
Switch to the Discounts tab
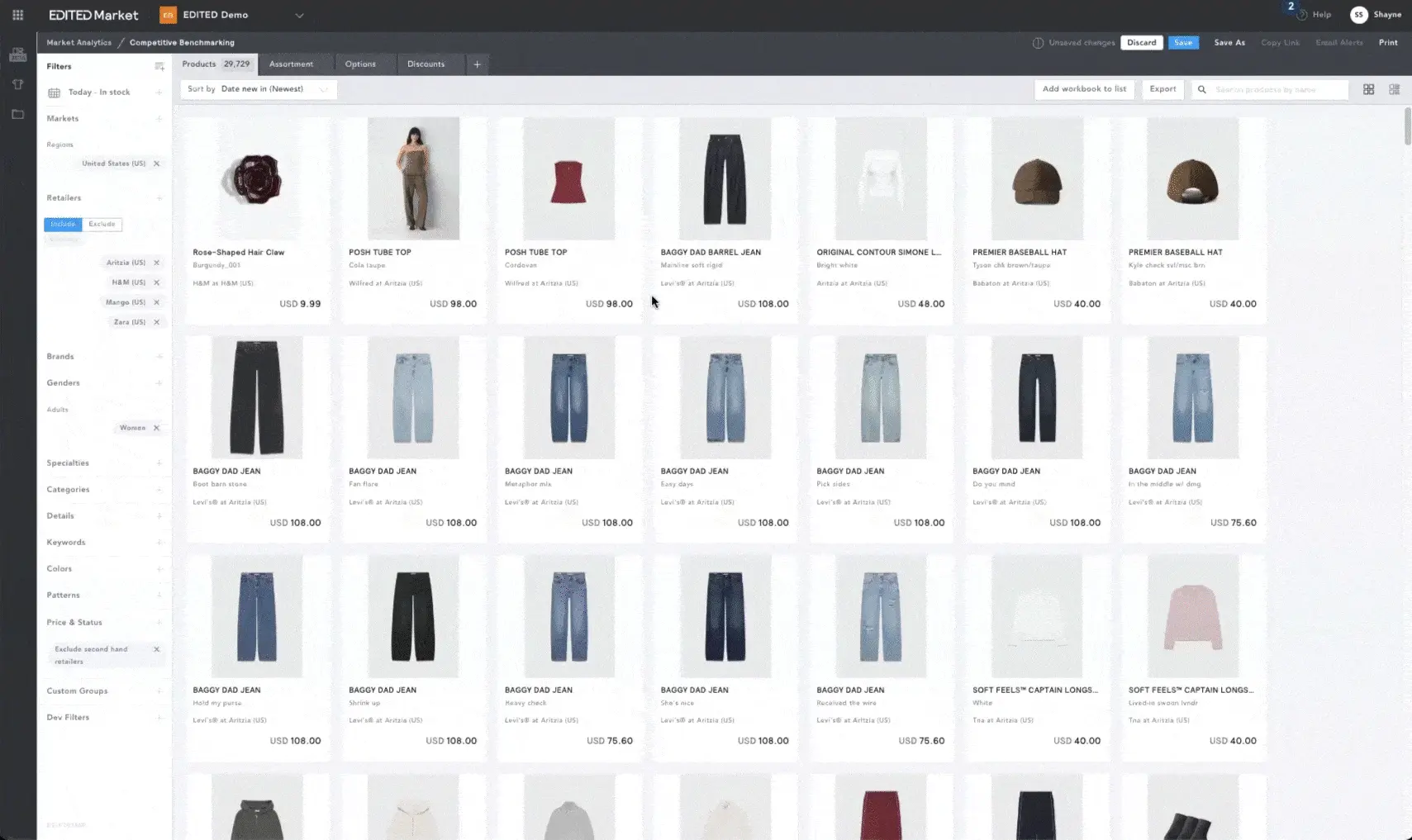(x=426, y=64)
